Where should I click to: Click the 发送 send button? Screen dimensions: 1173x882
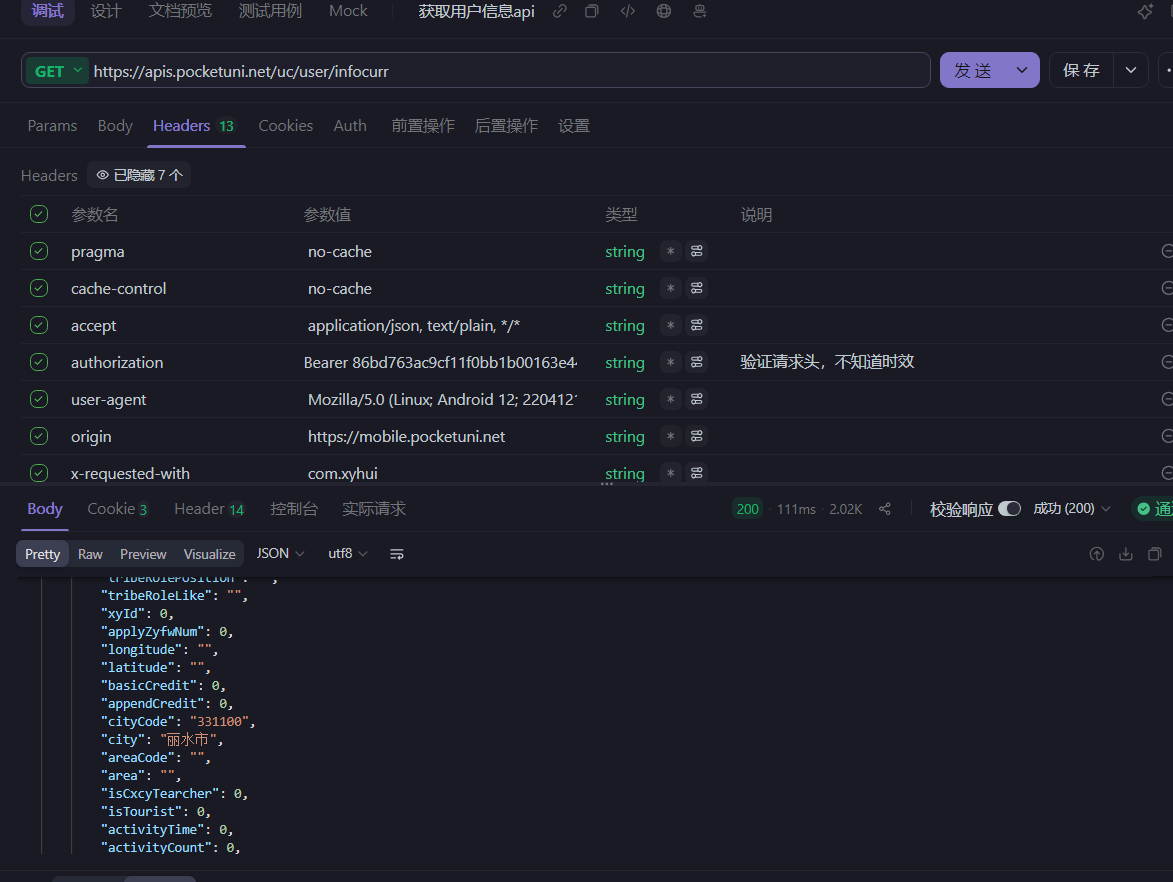click(x=972, y=71)
